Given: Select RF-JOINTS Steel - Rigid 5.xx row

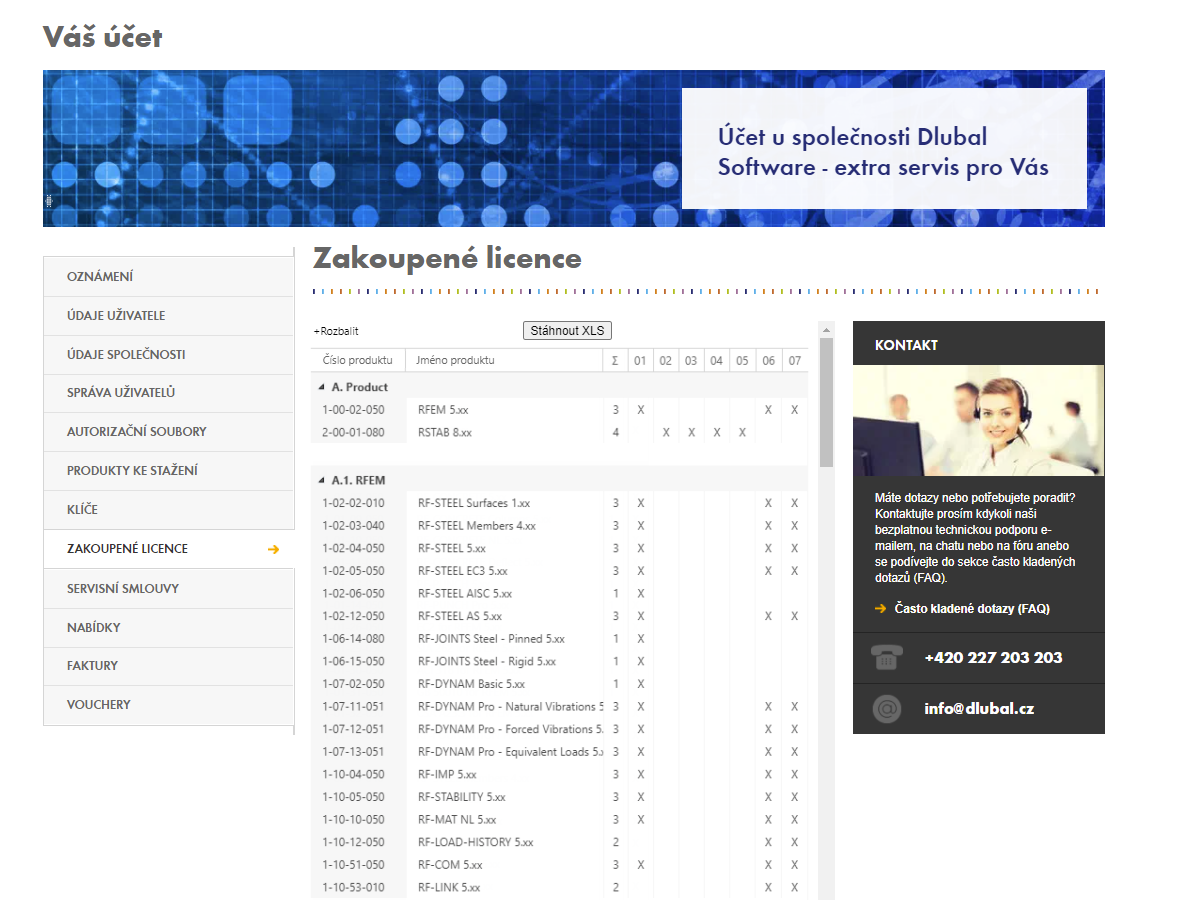Looking at the screenshot, I should 560,662.
